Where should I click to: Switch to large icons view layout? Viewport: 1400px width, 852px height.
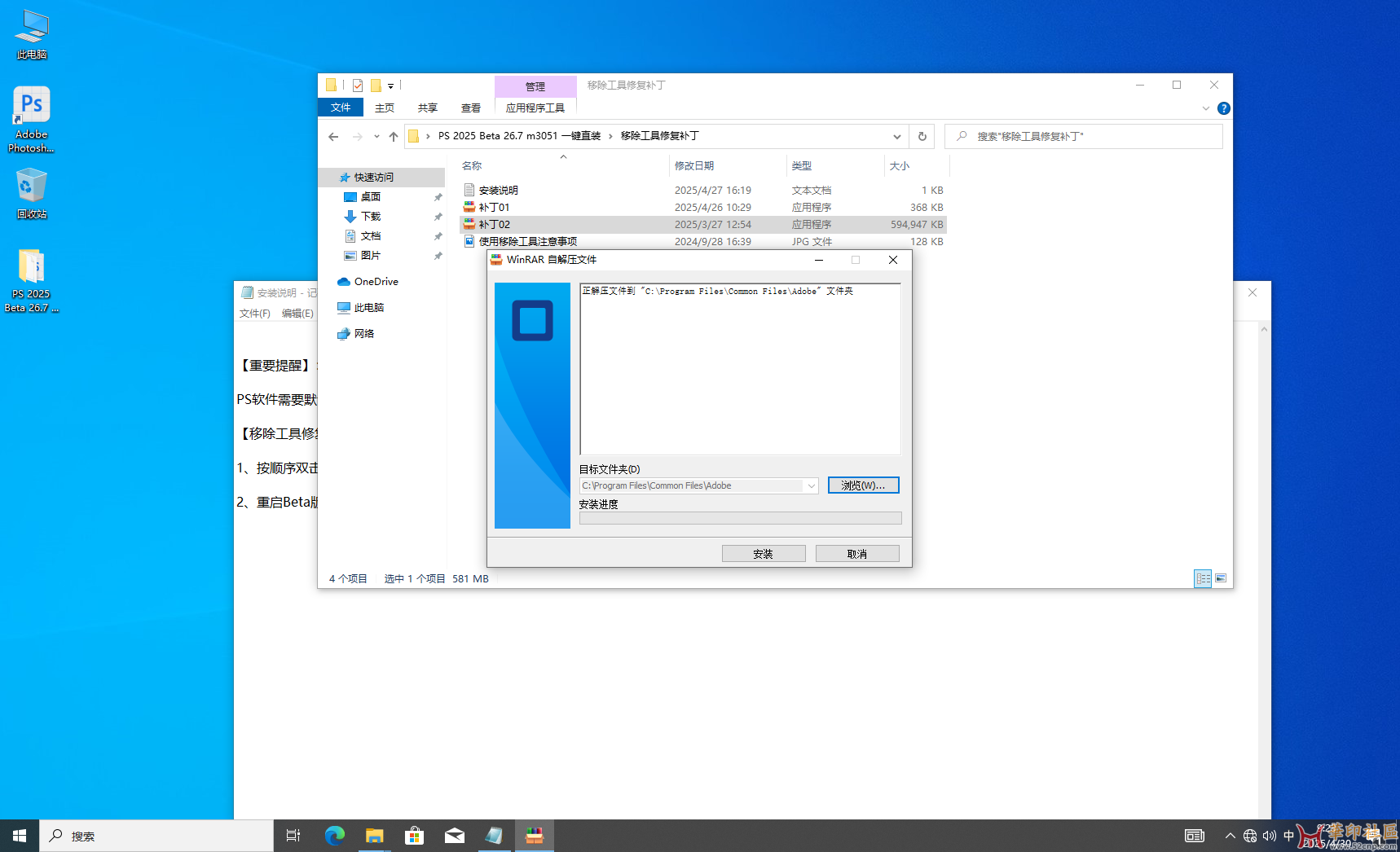click(1221, 578)
